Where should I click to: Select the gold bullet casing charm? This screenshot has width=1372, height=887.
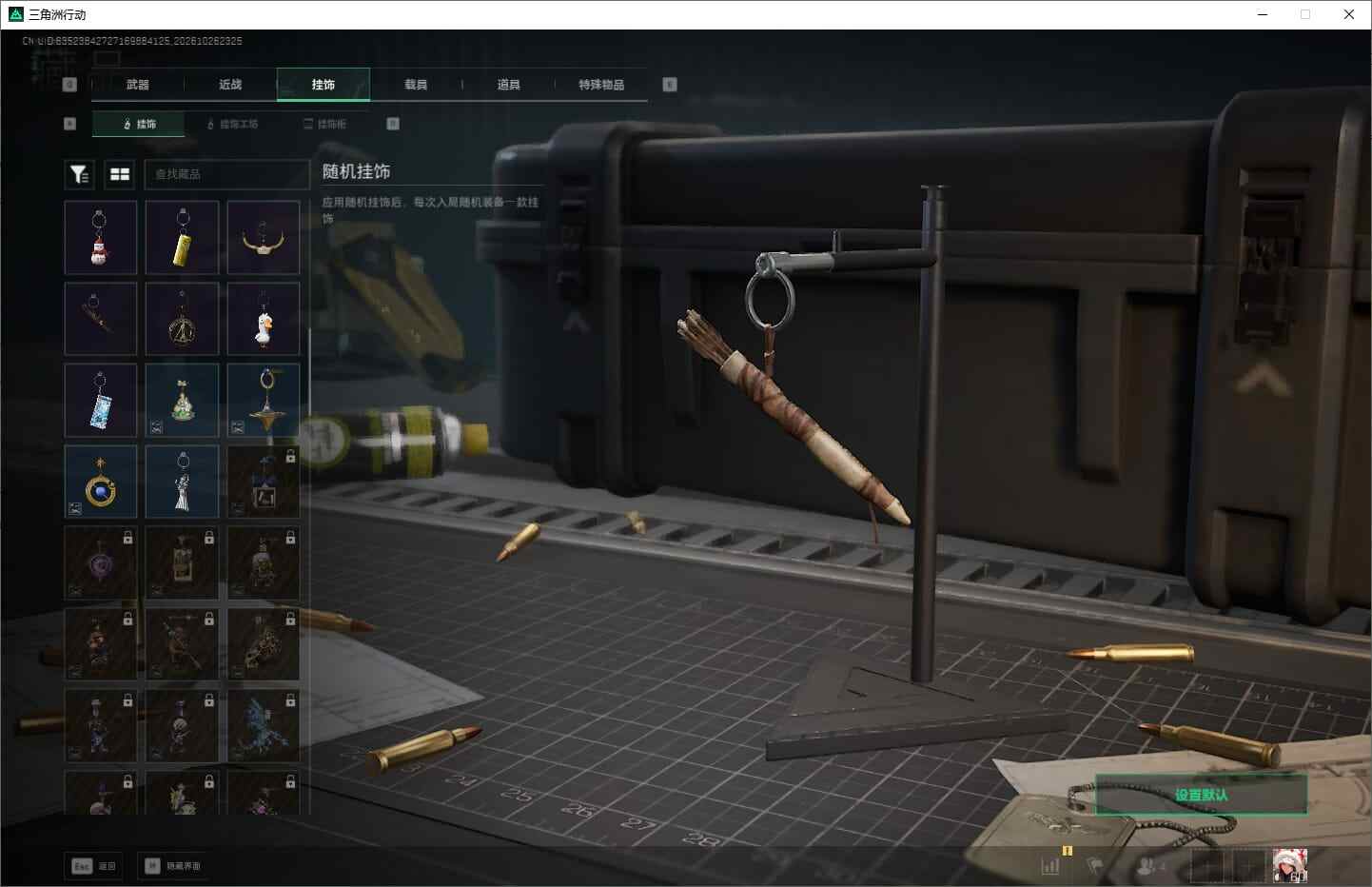coord(183,237)
